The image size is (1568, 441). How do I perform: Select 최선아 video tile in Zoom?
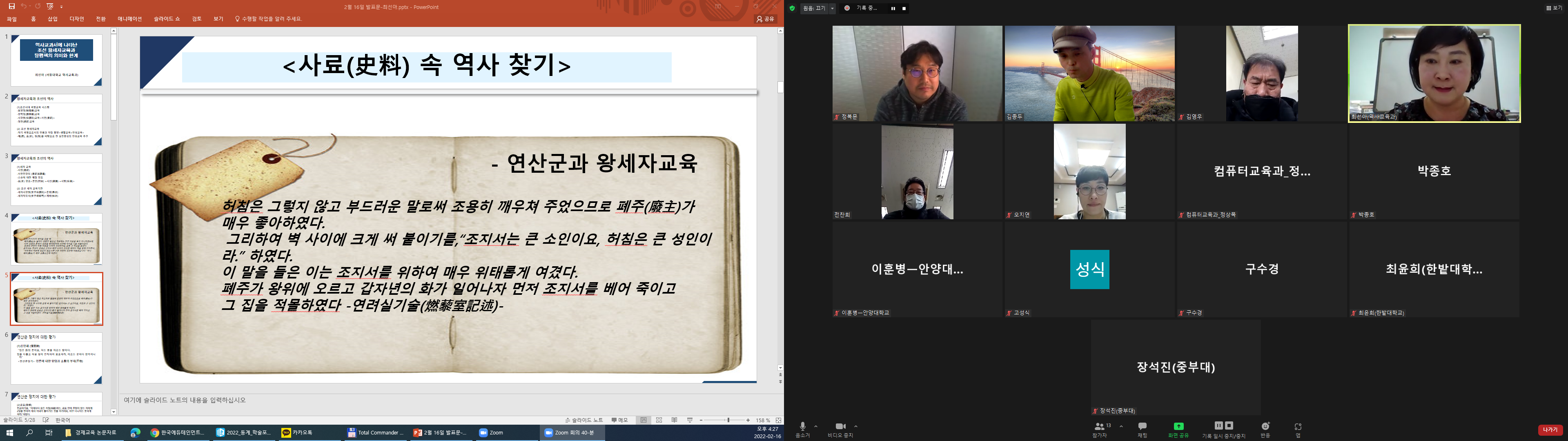[x=1434, y=73]
